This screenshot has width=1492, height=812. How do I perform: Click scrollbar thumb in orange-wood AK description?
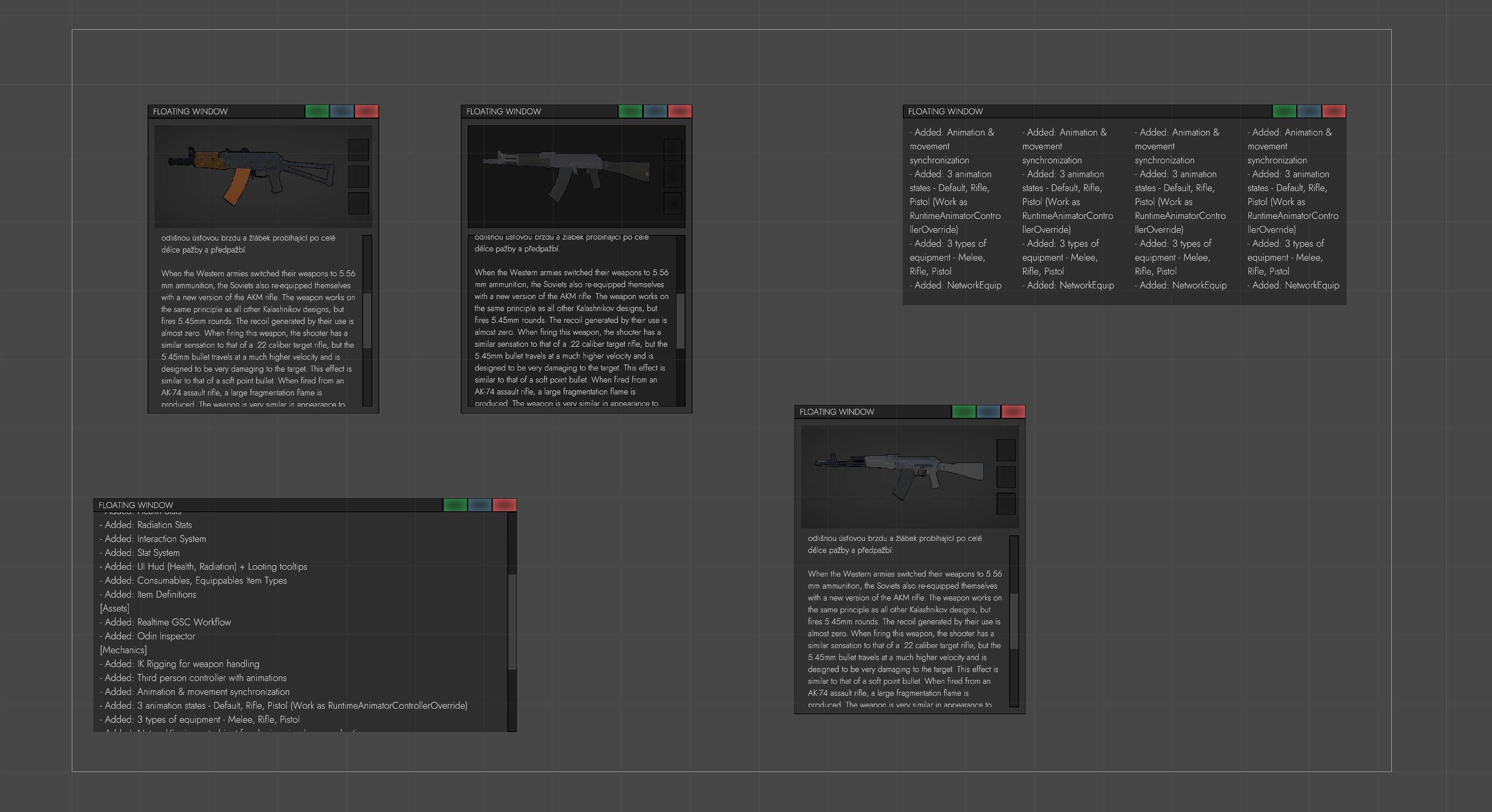coord(367,320)
